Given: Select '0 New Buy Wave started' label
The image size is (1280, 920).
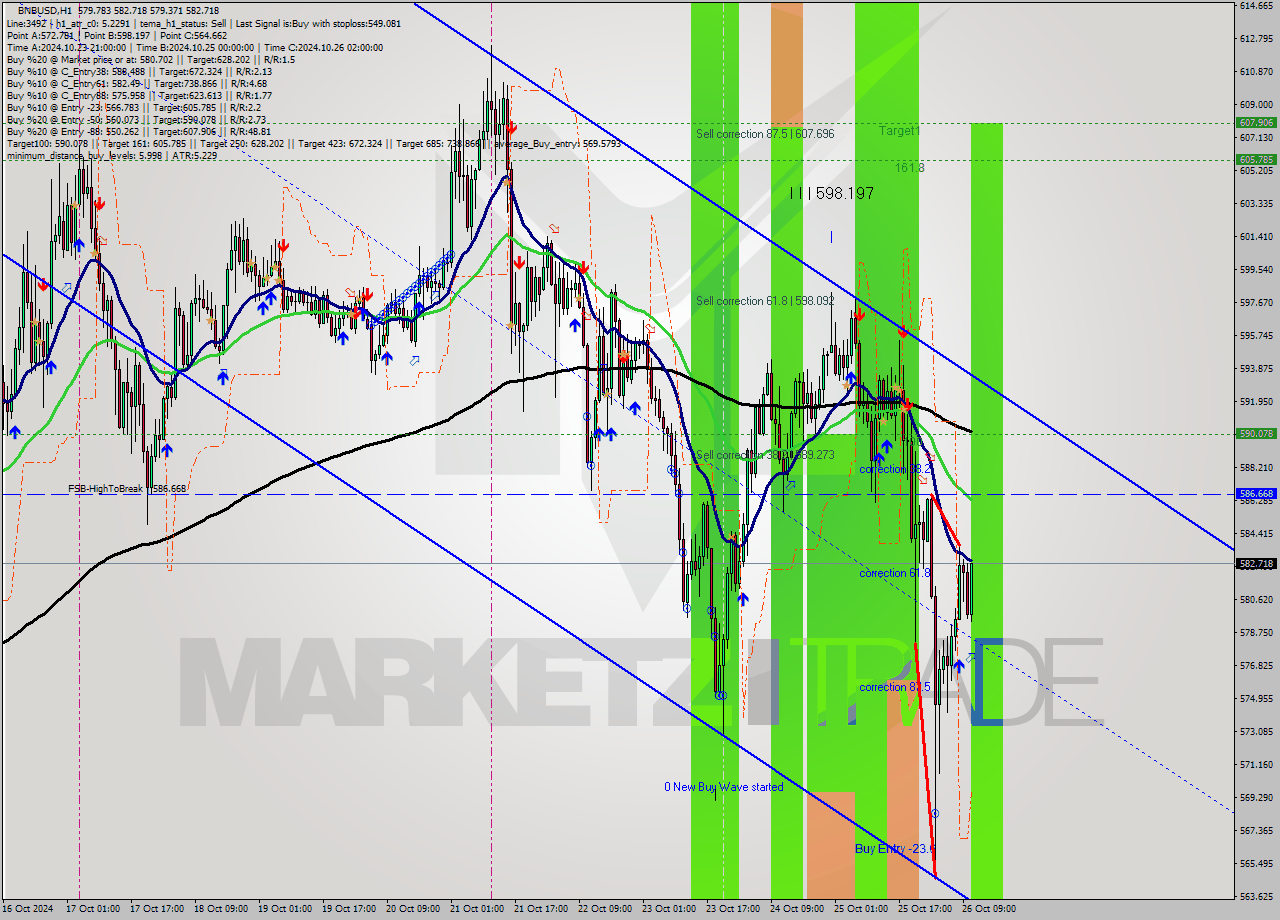Looking at the screenshot, I should tap(724, 787).
